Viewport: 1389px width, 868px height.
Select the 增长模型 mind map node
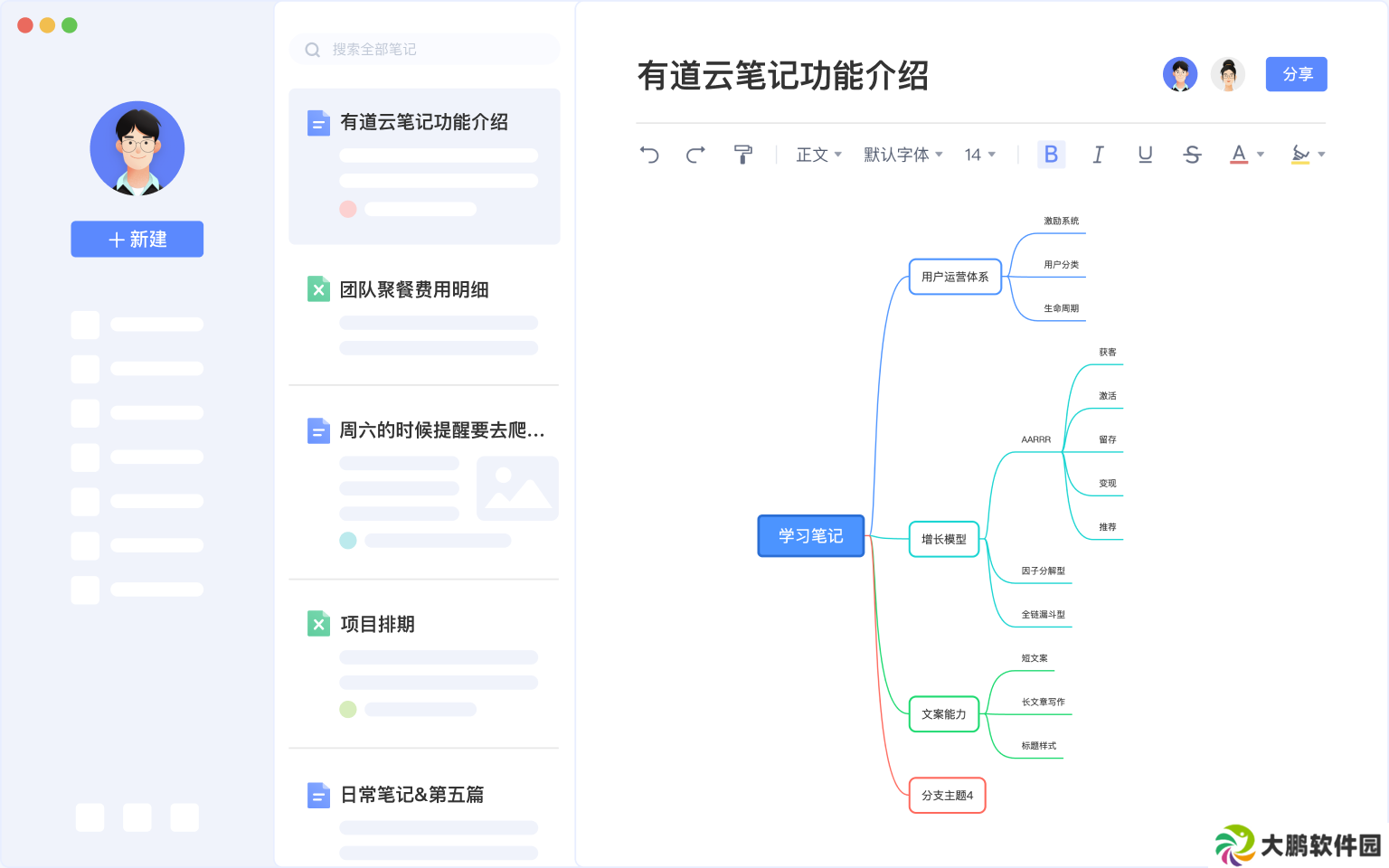[944, 539]
